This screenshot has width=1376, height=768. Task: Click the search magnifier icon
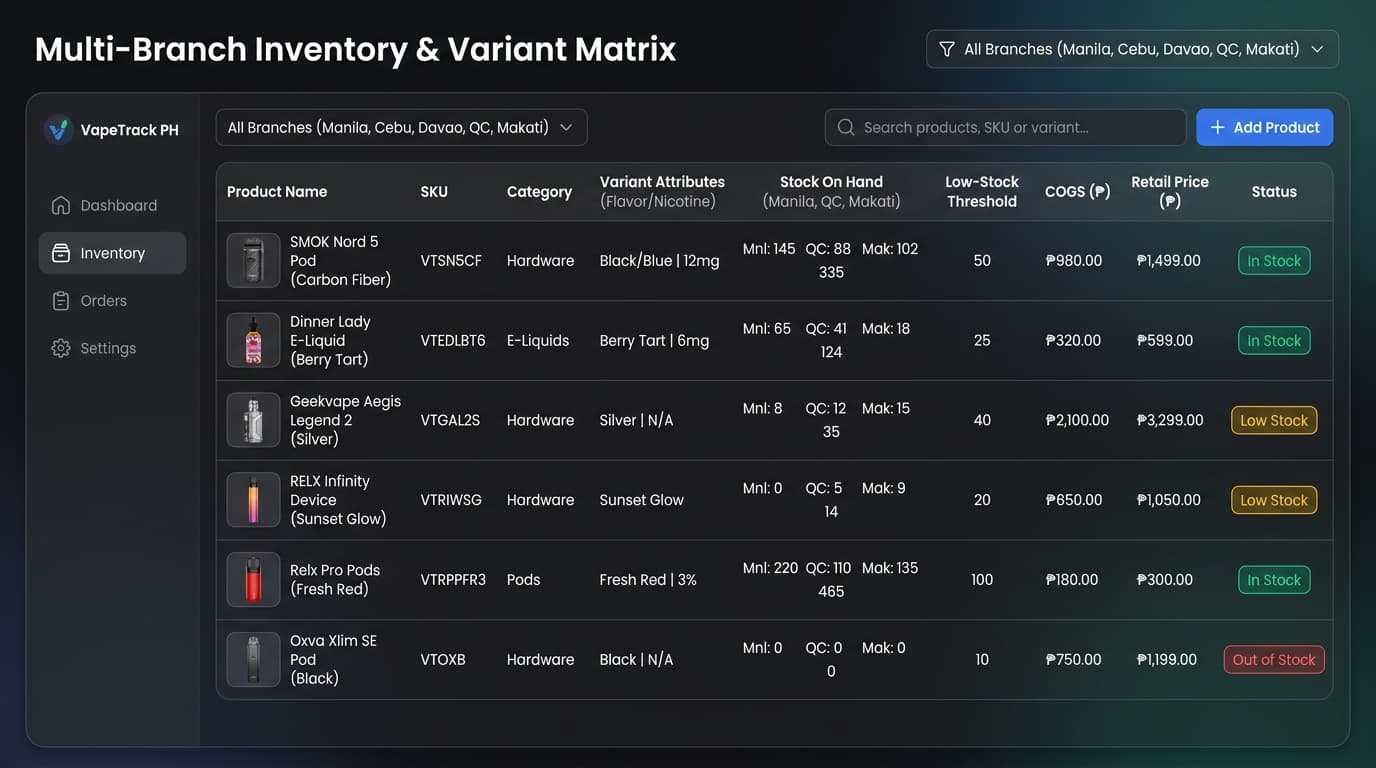click(x=846, y=127)
